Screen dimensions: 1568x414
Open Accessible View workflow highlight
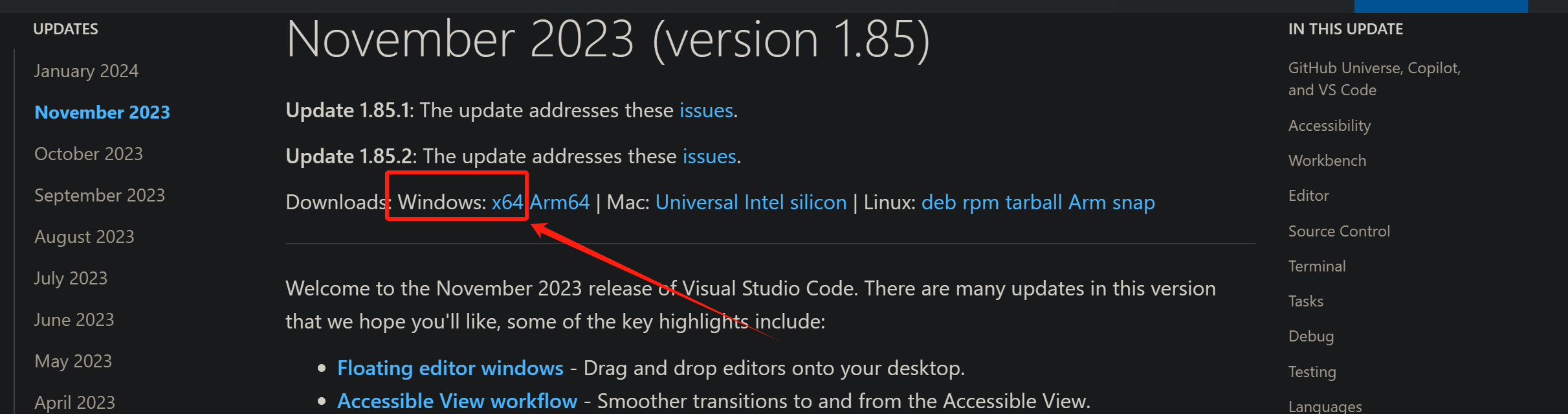tap(457, 401)
